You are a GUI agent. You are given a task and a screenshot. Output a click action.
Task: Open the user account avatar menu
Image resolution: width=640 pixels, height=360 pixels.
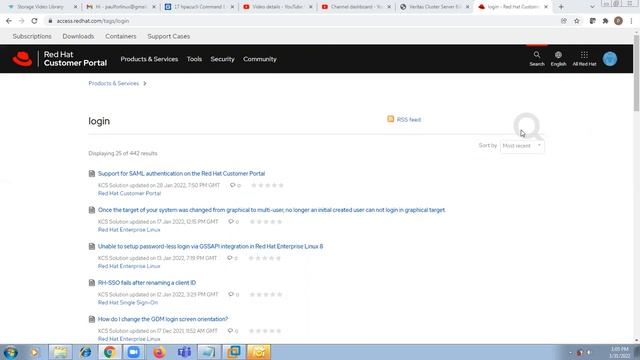point(610,59)
